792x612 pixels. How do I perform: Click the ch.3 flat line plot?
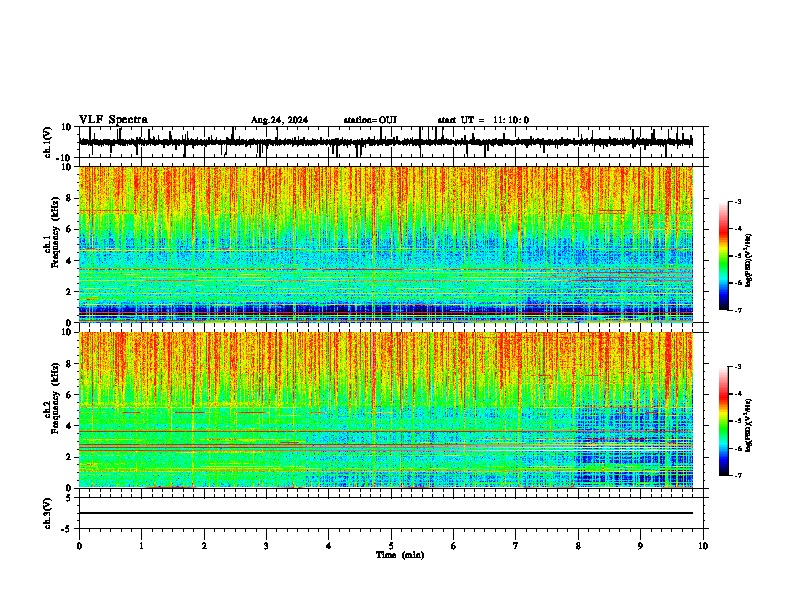point(386,513)
